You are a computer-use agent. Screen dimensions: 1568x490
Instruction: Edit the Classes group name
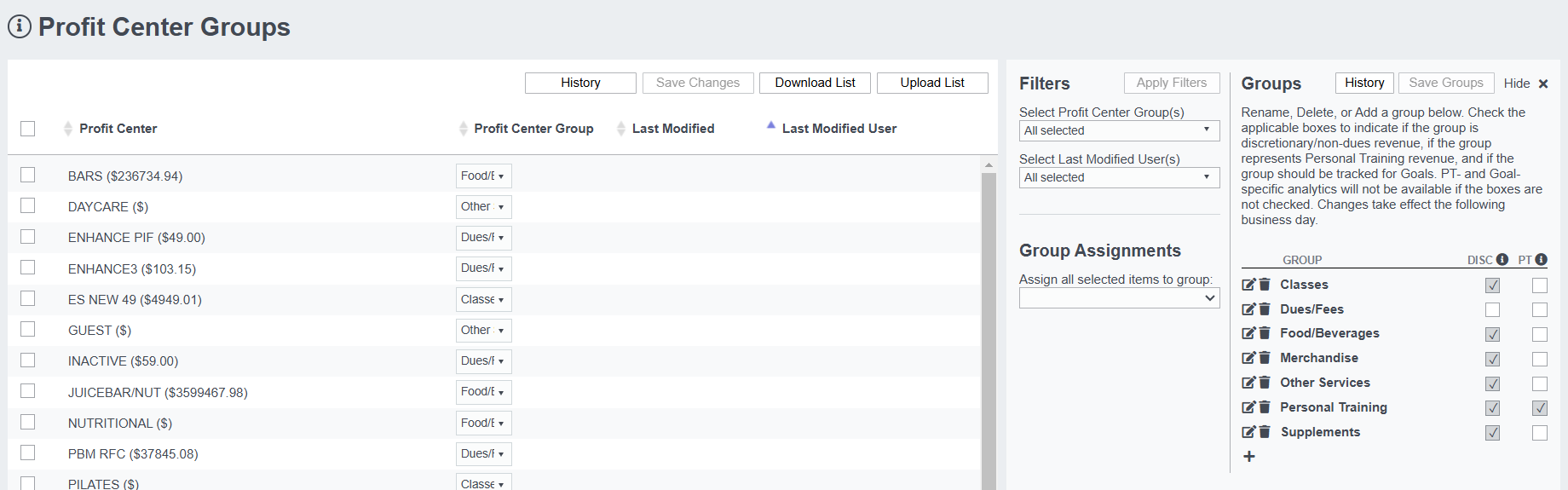[x=1248, y=285]
